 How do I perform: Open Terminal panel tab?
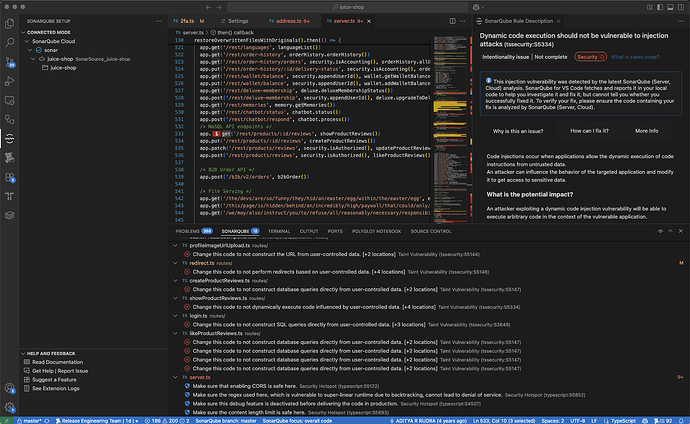click(x=279, y=231)
